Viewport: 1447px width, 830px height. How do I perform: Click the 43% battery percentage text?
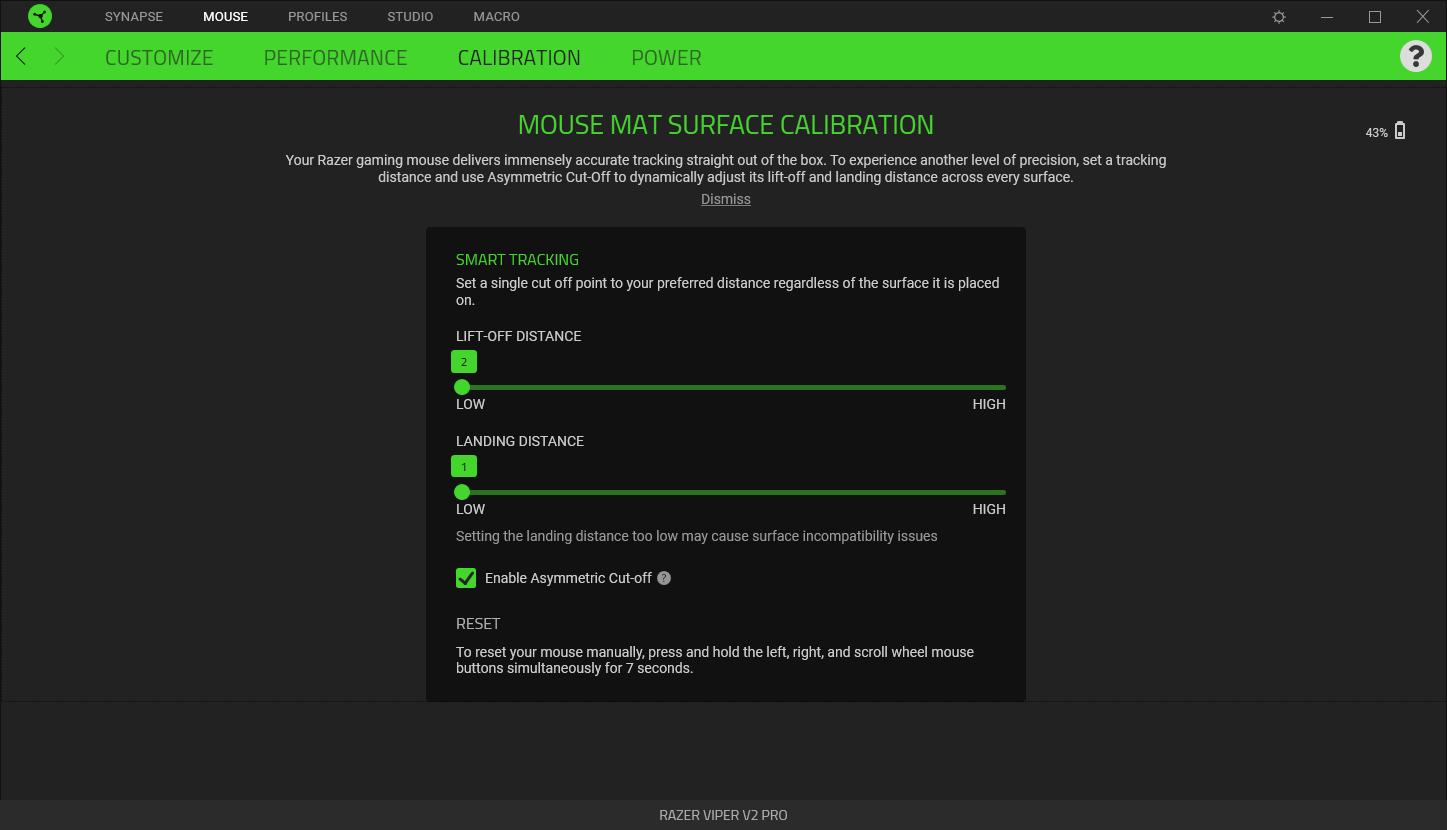tap(1376, 133)
